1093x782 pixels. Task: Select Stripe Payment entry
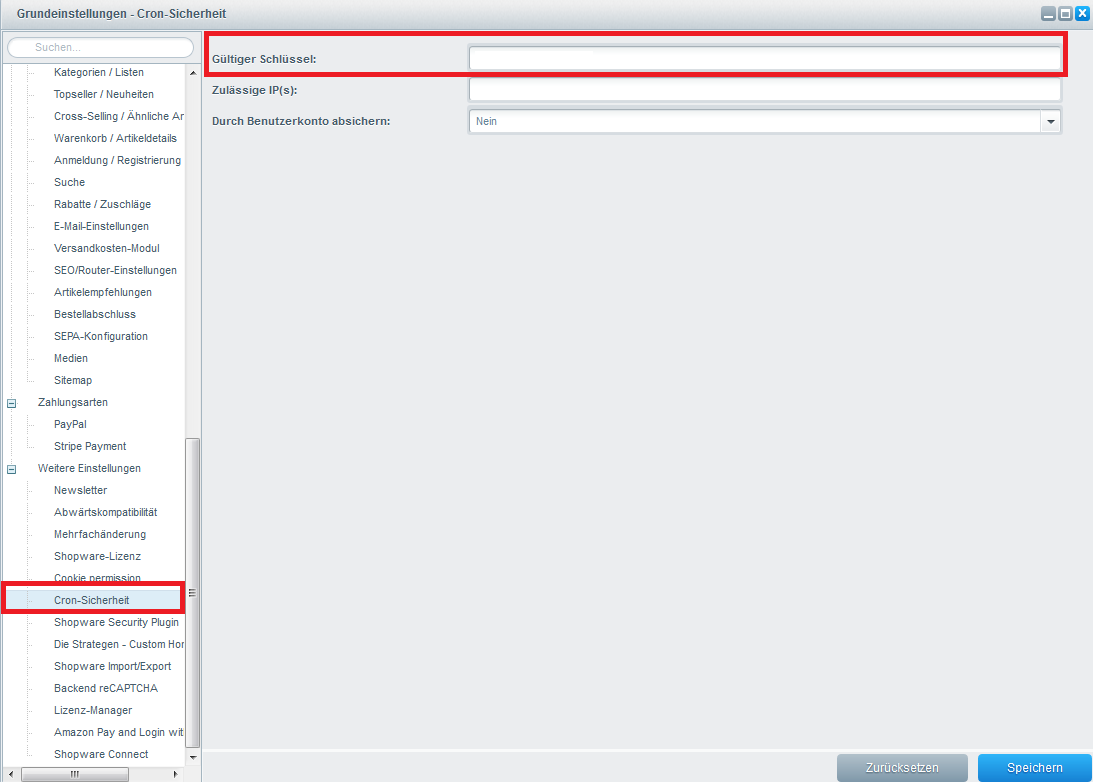[90, 446]
